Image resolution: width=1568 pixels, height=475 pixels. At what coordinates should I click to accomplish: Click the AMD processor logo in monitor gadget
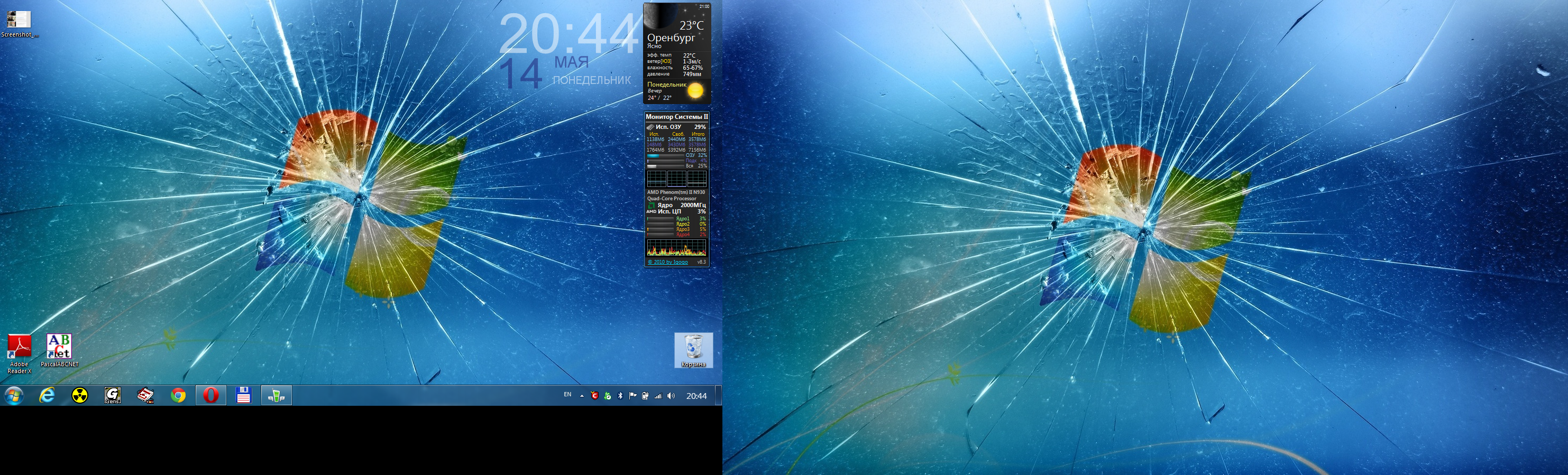click(x=650, y=209)
